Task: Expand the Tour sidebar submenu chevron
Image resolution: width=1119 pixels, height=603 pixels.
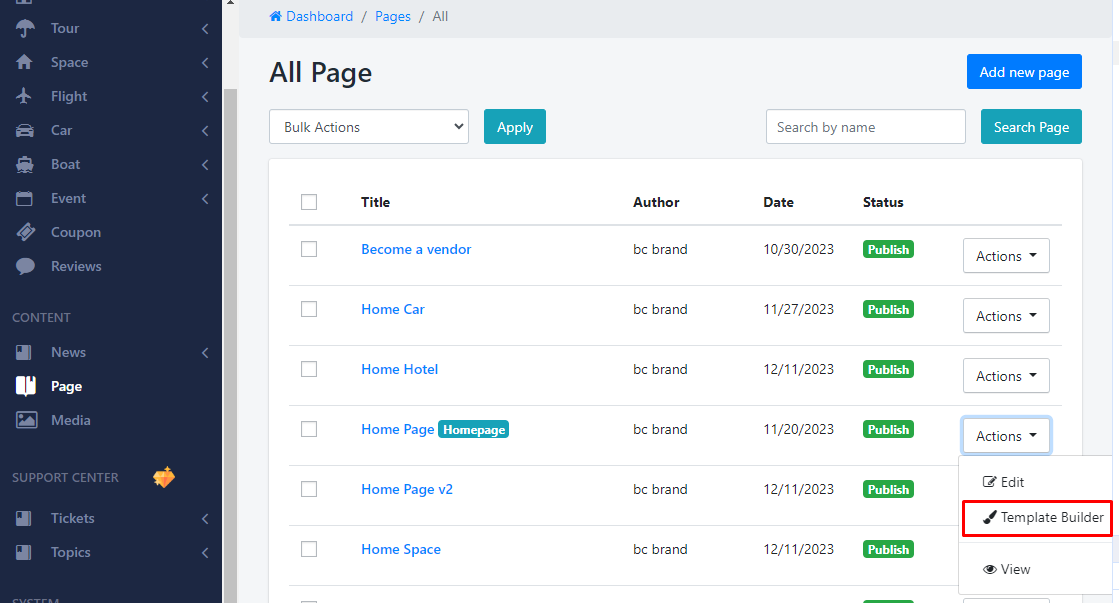Action: point(204,29)
